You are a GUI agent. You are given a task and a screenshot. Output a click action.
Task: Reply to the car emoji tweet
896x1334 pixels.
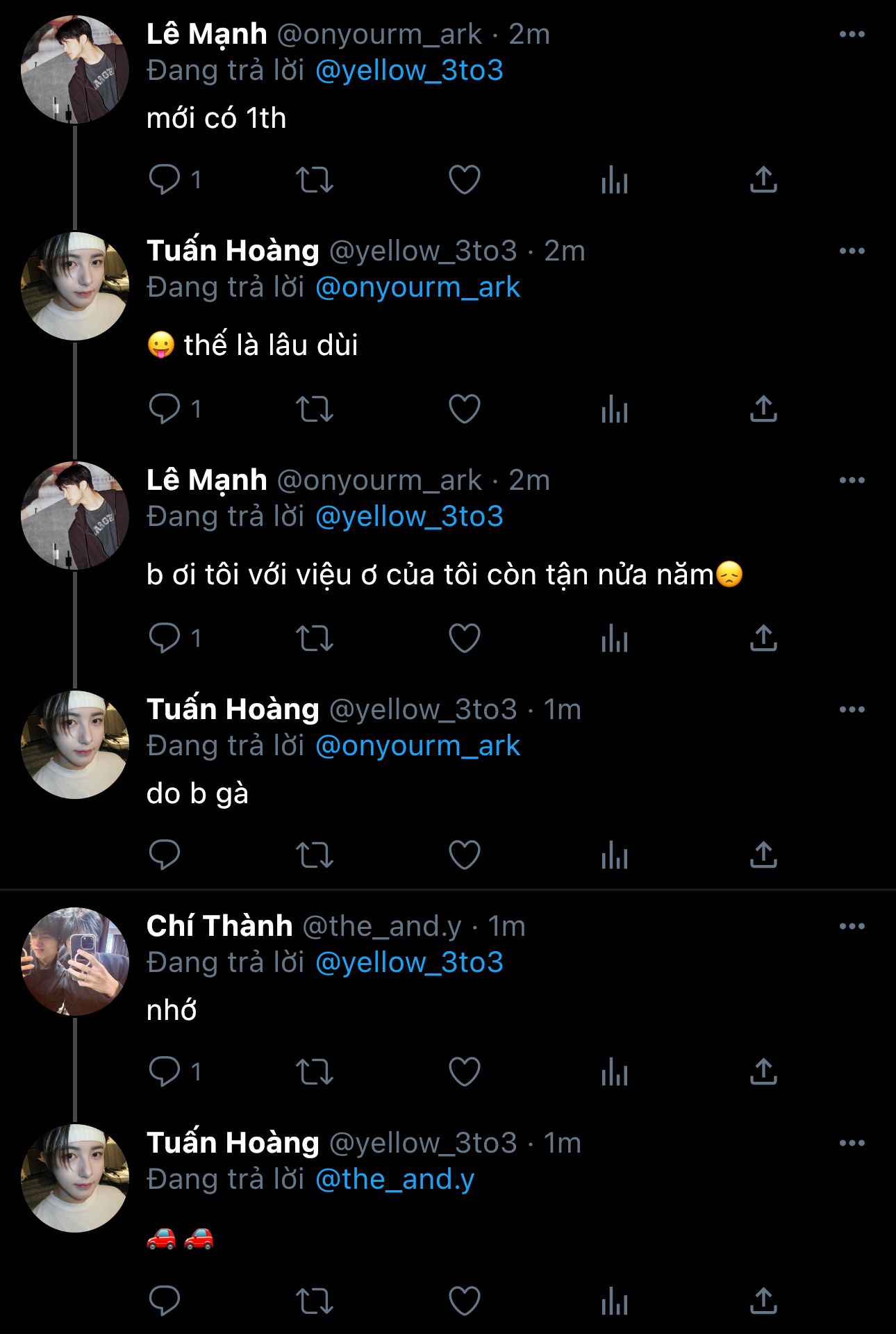tap(165, 1301)
